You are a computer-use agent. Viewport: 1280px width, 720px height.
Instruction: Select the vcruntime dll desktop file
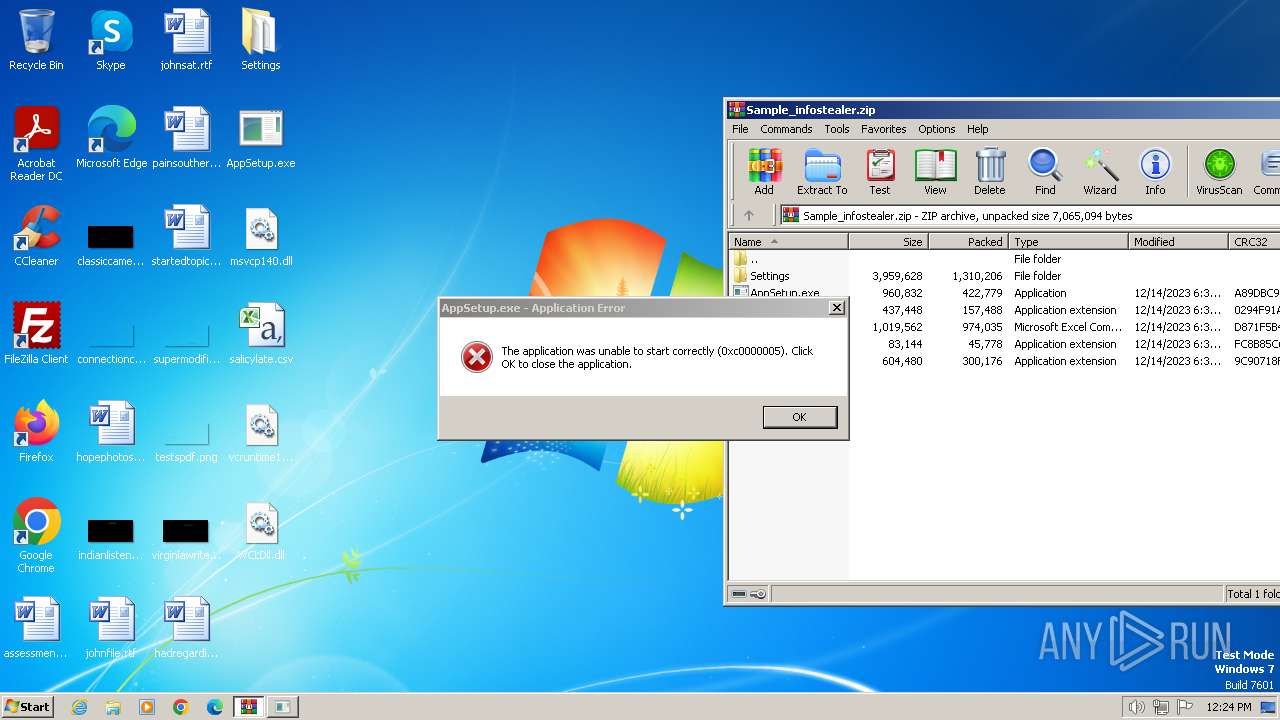click(x=261, y=433)
